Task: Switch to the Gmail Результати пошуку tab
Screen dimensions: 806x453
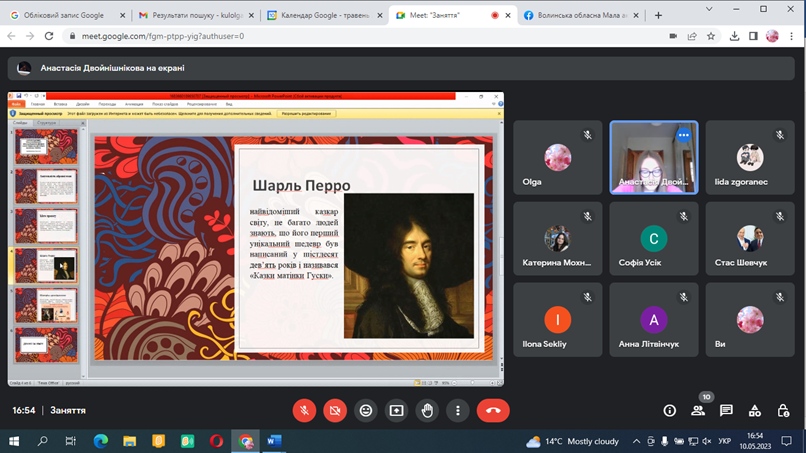Action: 192,15
